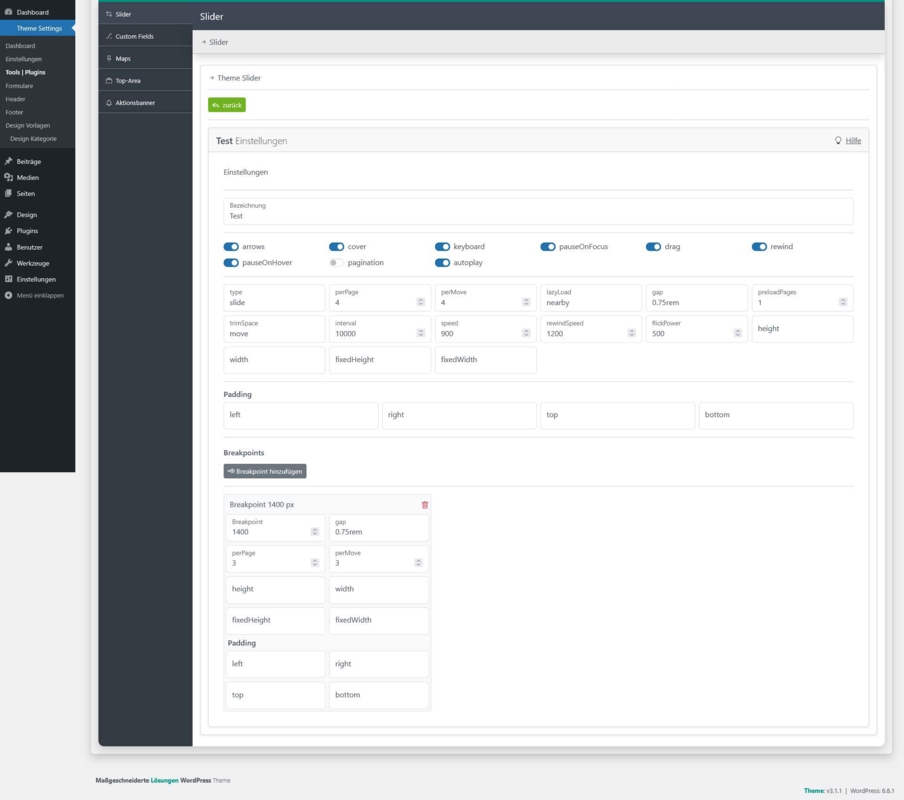
Task: Adjust the breakpoint perPage stepper showing 3
Action: (315, 563)
